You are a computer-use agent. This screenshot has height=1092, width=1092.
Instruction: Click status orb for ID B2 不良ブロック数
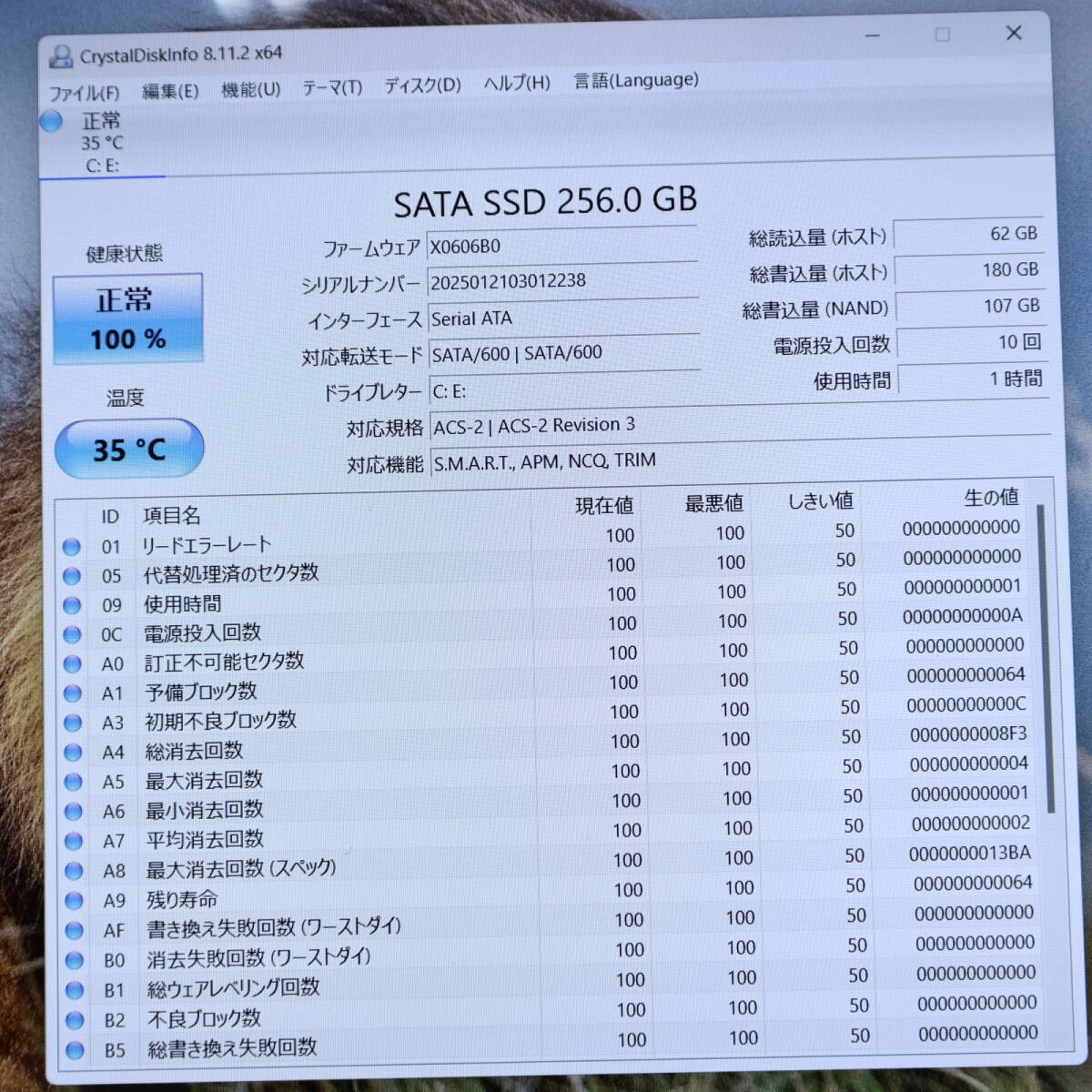tap(75, 1020)
